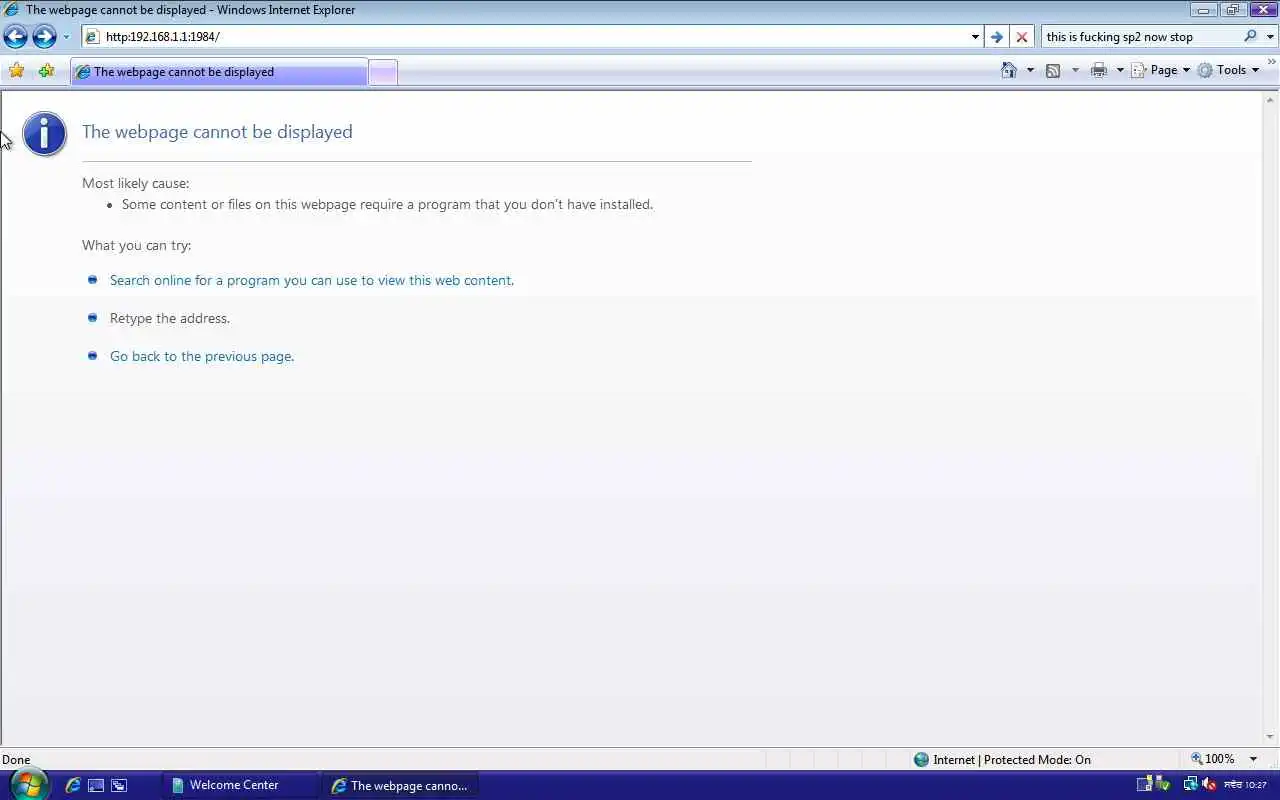Click the green shield tray icon
This screenshot has width=1280, height=800.
(x=1162, y=784)
